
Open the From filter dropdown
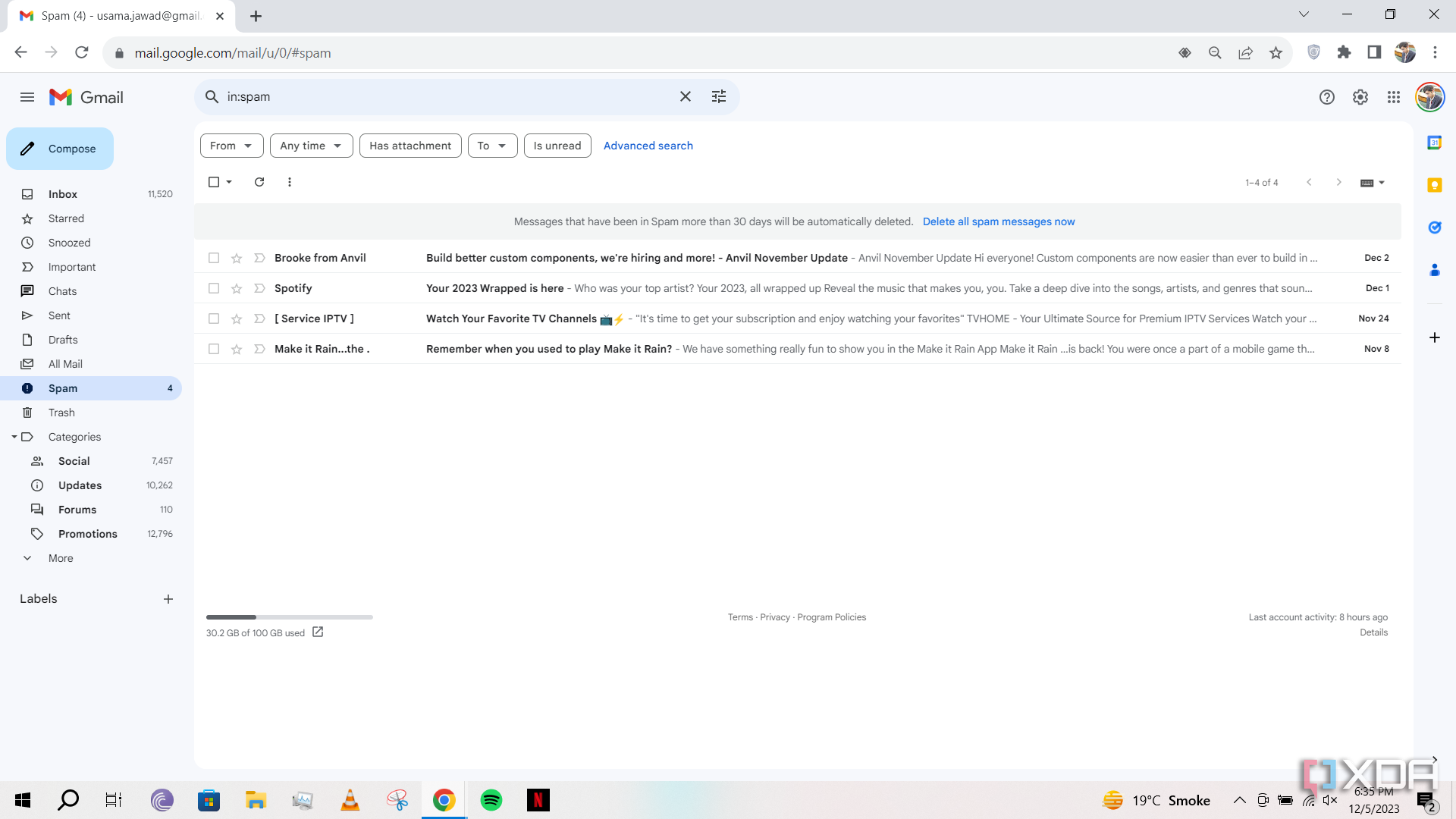click(x=232, y=146)
